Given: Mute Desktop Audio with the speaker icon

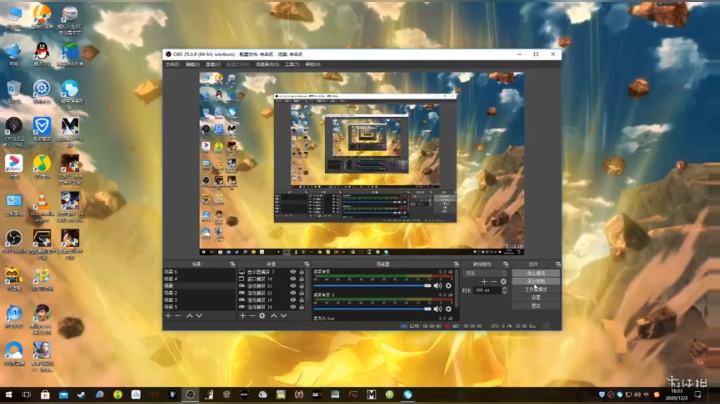Looking at the screenshot, I should [x=438, y=286].
